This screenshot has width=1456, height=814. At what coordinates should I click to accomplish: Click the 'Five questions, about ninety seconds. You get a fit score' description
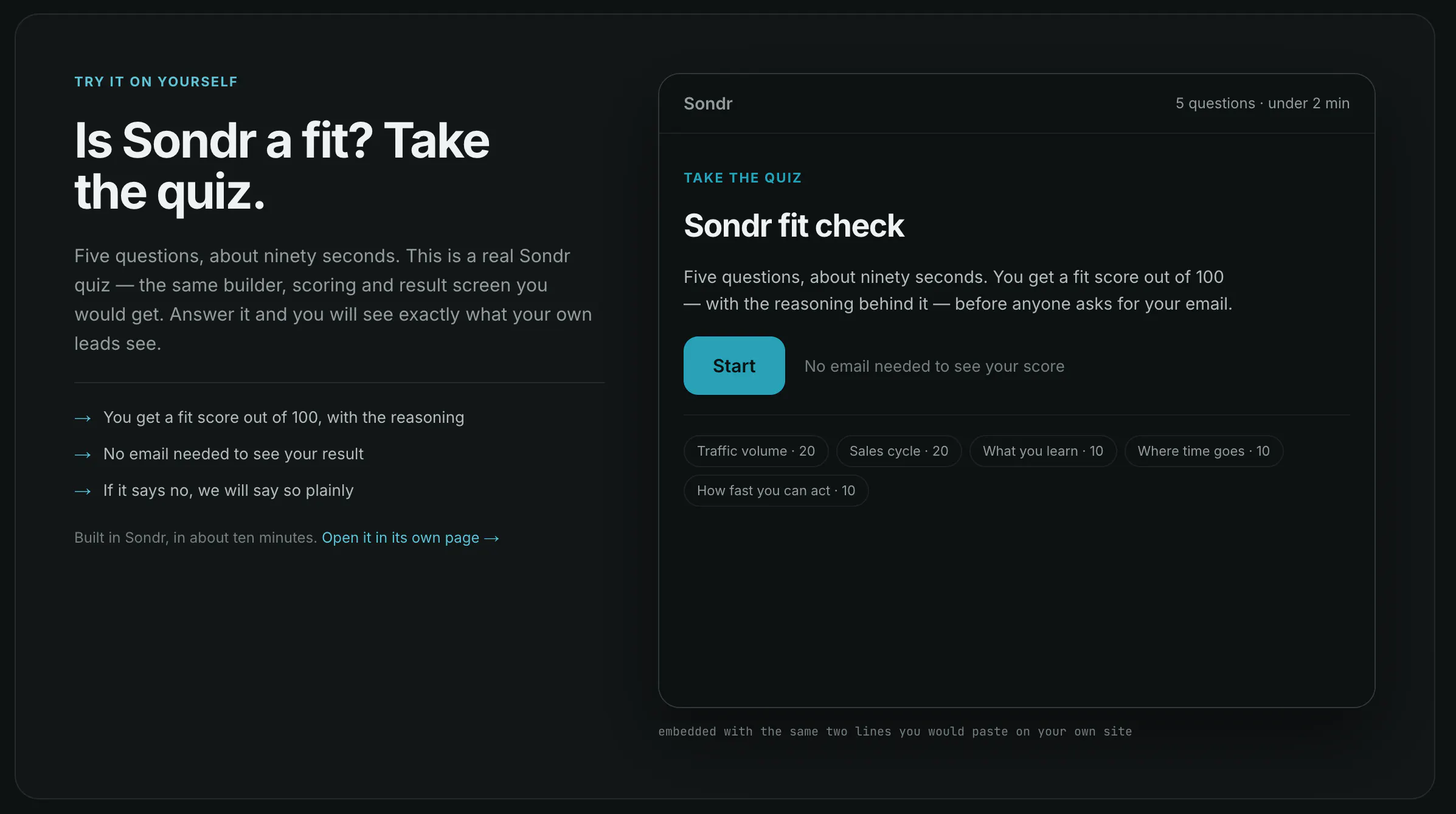pyautogui.click(x=958, y=290)
